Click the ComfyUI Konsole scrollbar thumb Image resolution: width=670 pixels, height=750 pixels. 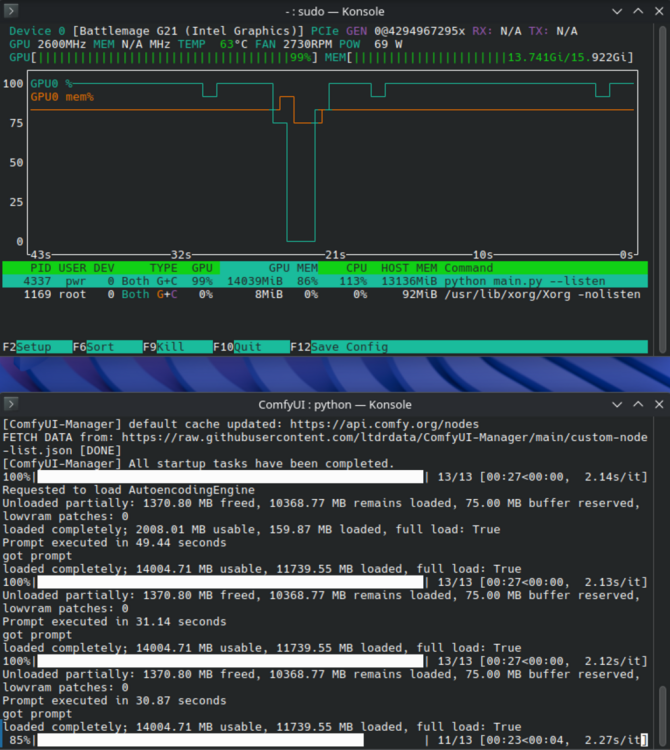click(x=662, y=716)
